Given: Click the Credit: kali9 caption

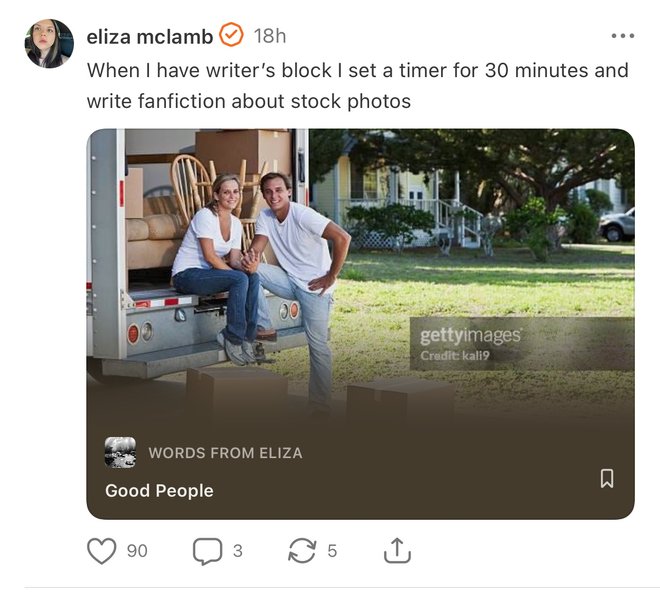Looking at the screenshot, I should coord(456,355).
